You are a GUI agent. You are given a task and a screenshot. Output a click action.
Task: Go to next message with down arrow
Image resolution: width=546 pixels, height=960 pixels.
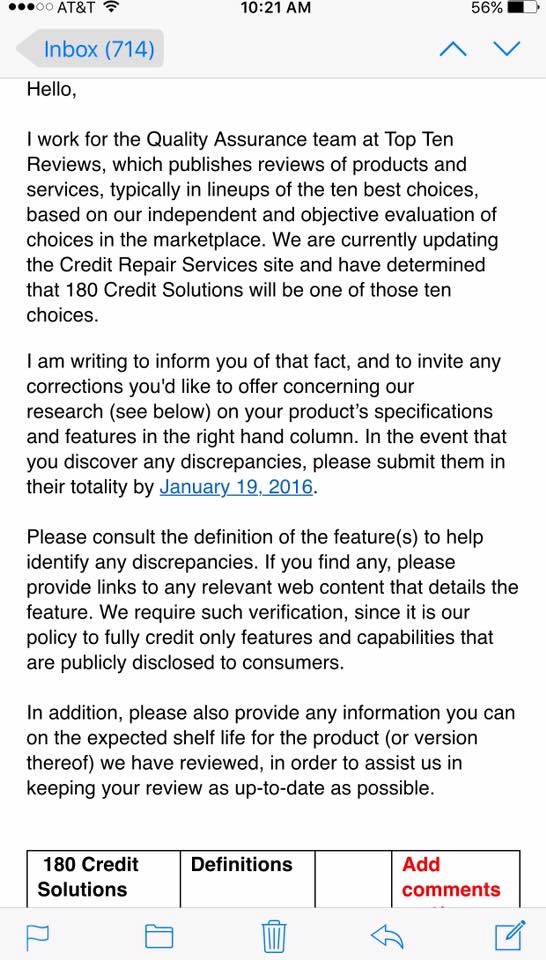(506, 49)
